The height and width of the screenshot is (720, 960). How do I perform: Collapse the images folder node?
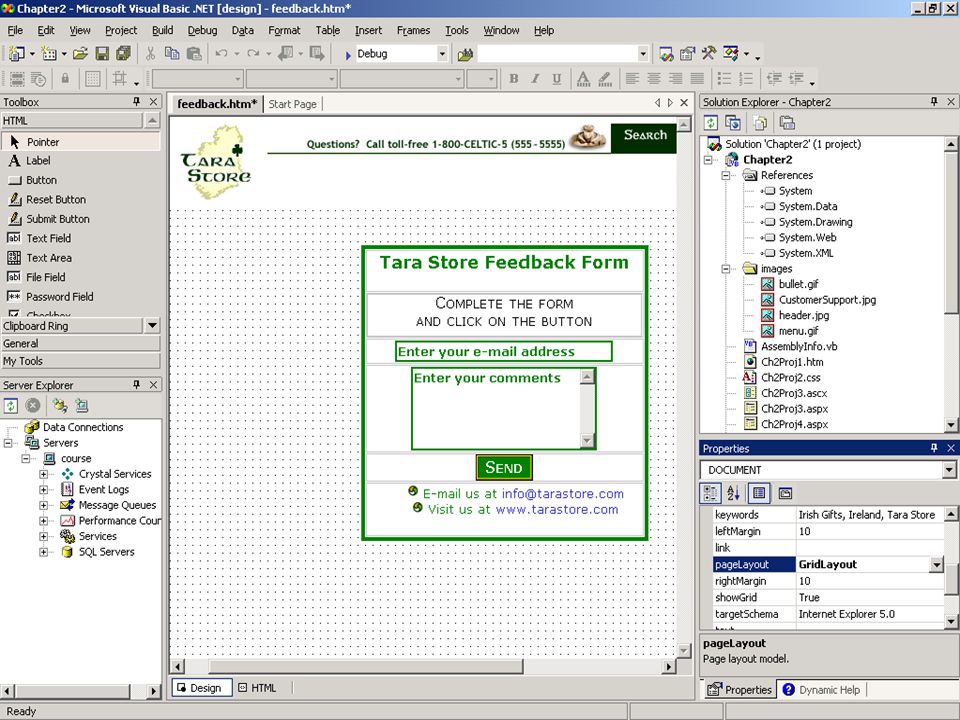(726, 269)
